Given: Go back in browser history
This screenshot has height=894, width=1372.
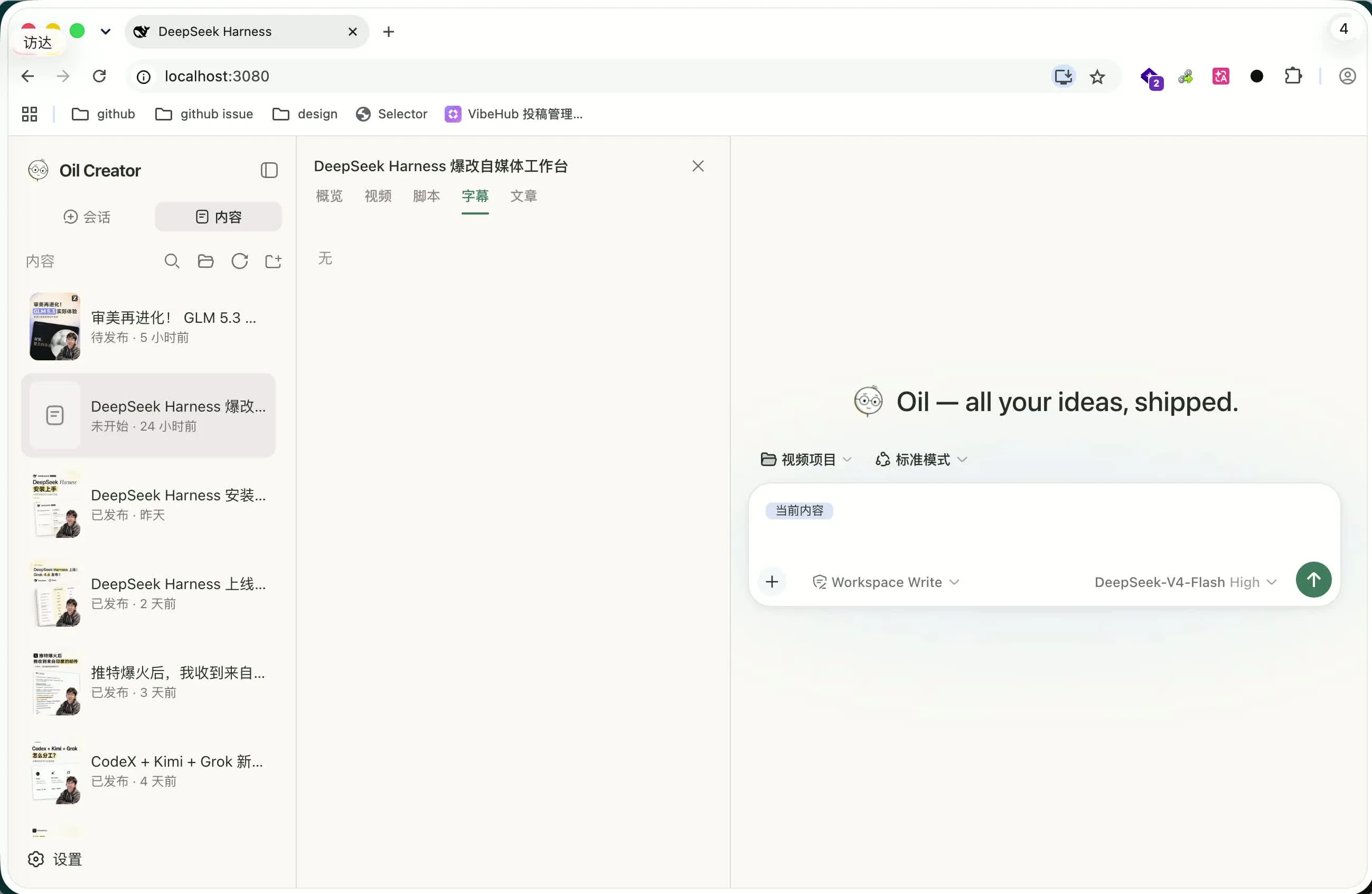Looking at the screenshot, I should (x=27, y=76).
